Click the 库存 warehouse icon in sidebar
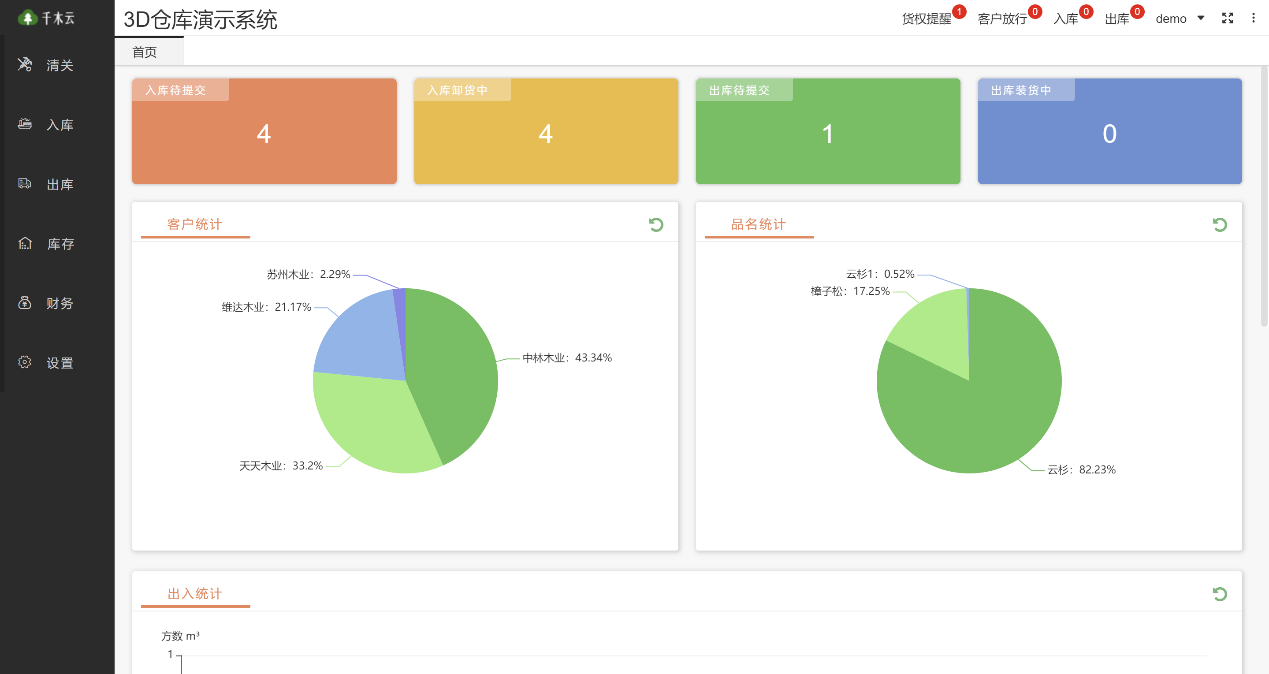The image size is (1269, 674). [x=25, y=244]
